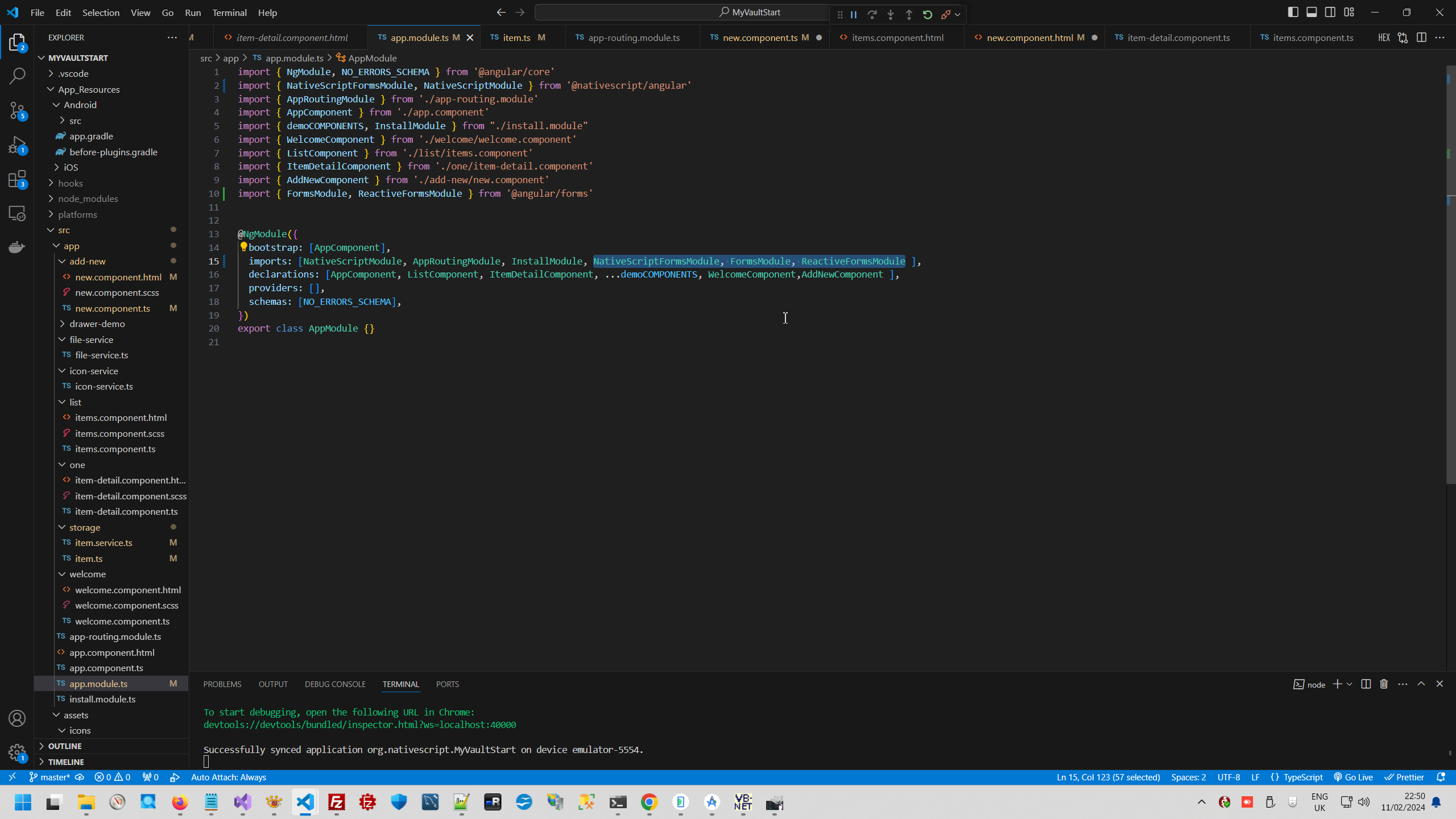Toggle Auto Attach: Always in status bar
This screenshot has width=1456, height=819.
click(228, 777)
